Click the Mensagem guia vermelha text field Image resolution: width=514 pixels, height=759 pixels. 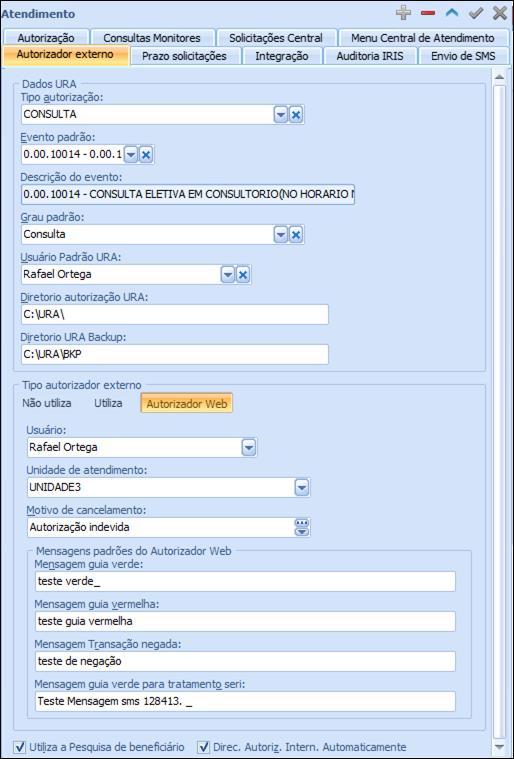tap(245, 621)
